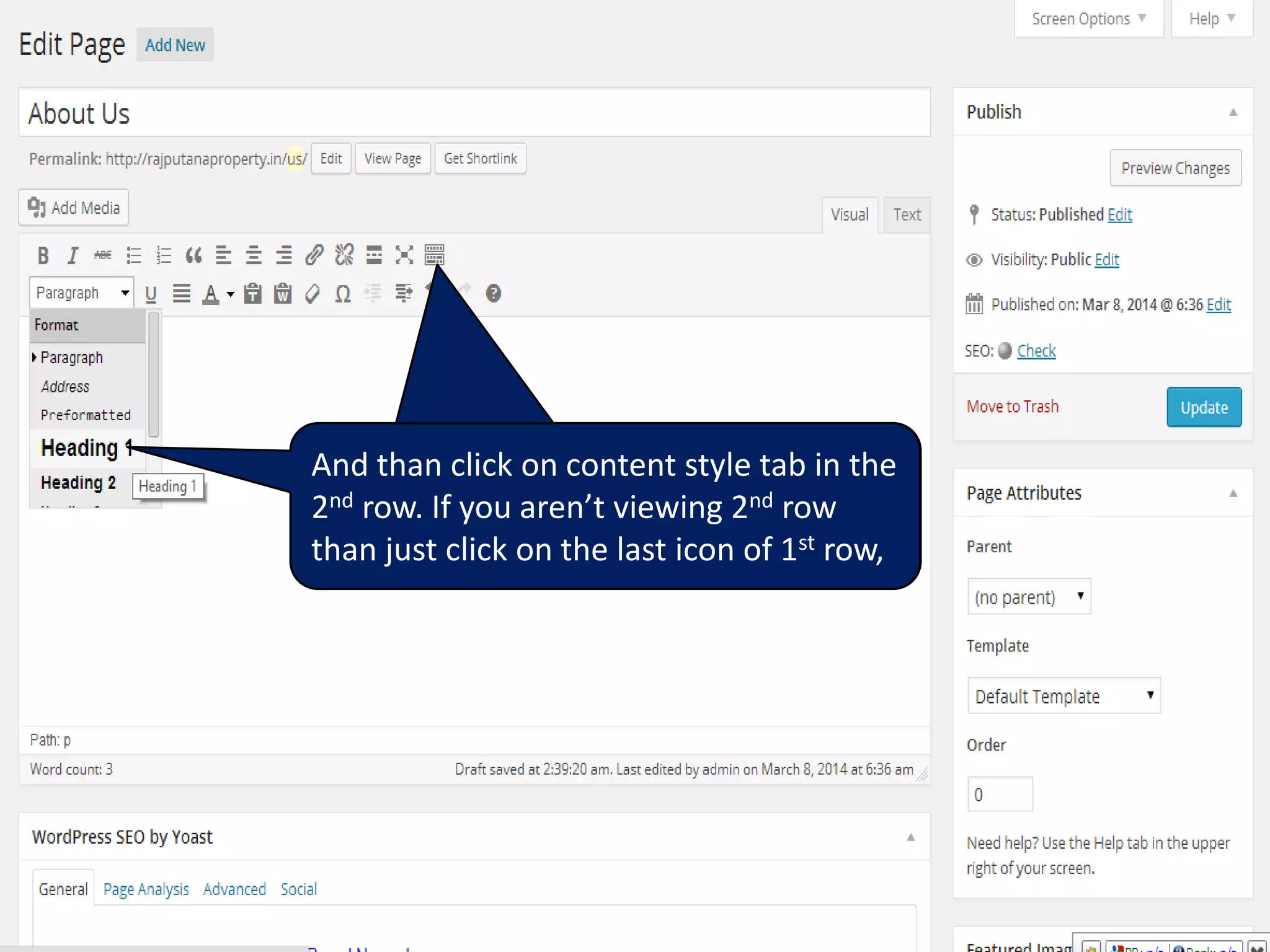Click the paste from Word icon
This screenshot has width=1270, height=952.
(283, 293)
